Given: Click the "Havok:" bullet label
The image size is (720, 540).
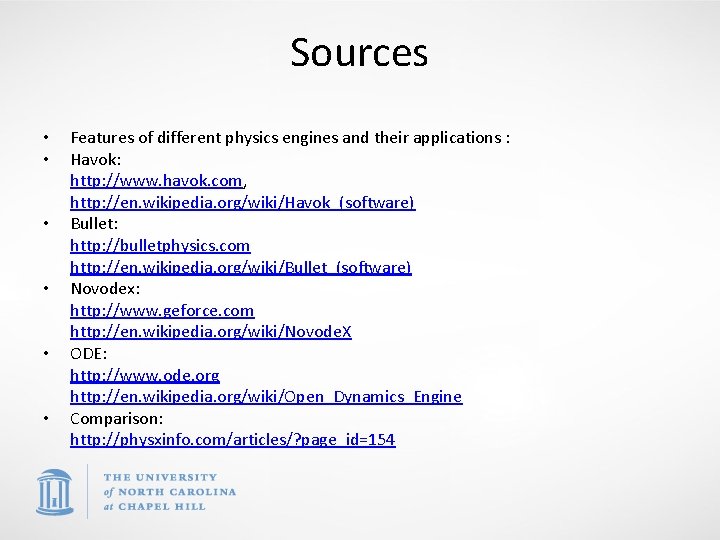Looking at the screenshot, I should pos(96,159).
